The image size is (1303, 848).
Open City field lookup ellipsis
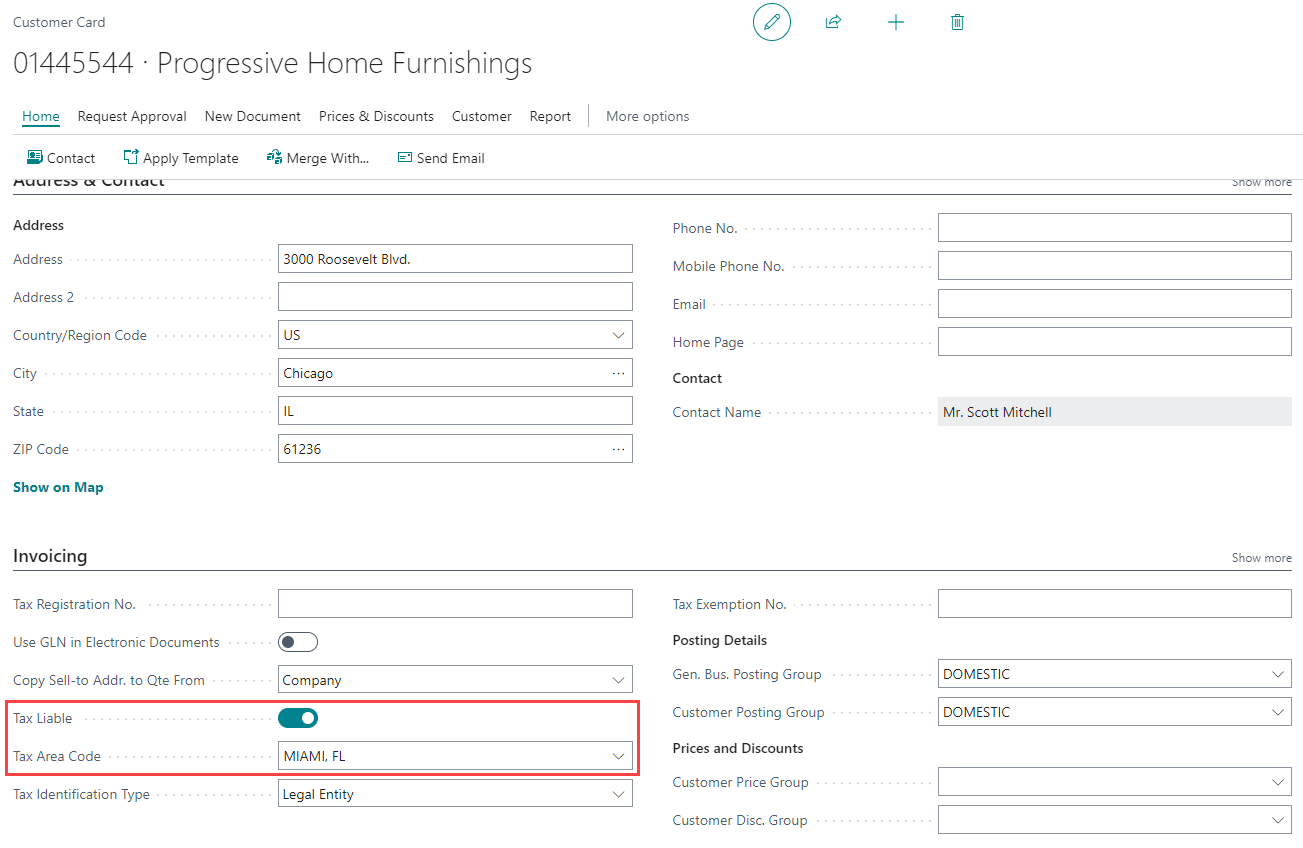coord(618,373)
